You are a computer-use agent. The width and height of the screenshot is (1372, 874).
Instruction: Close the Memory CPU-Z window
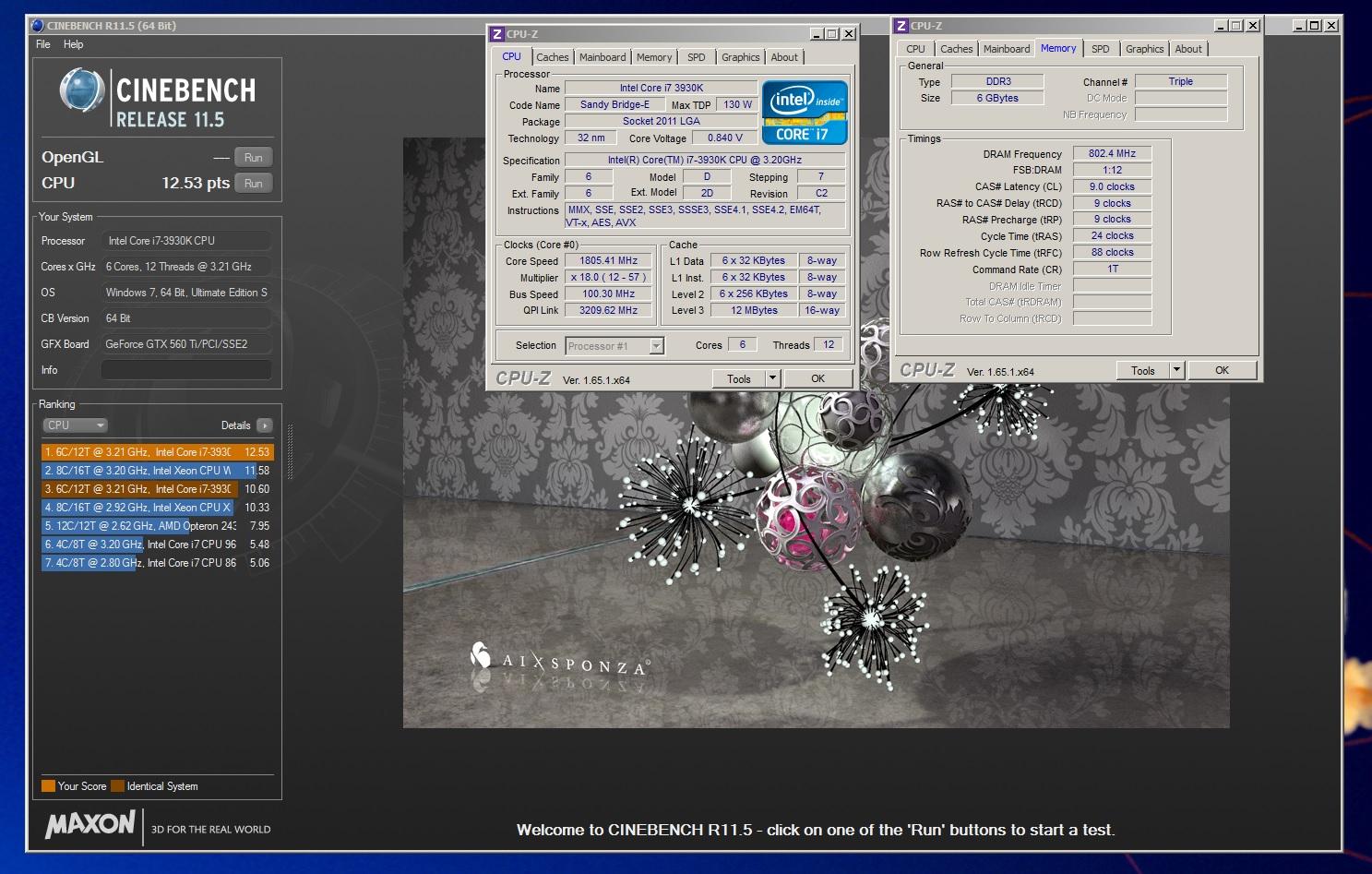pos(1253,26)
